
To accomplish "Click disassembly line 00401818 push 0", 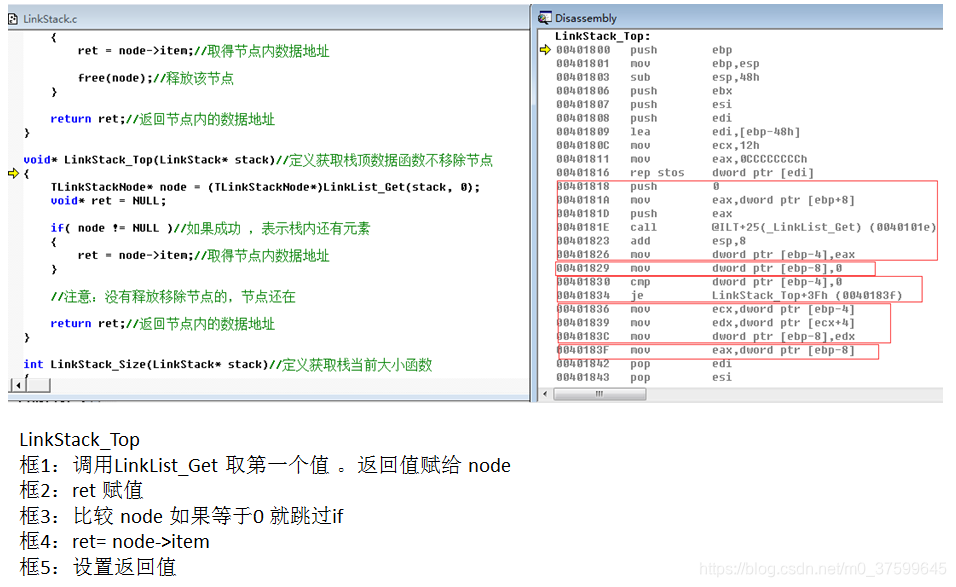I will click(638, 186).
